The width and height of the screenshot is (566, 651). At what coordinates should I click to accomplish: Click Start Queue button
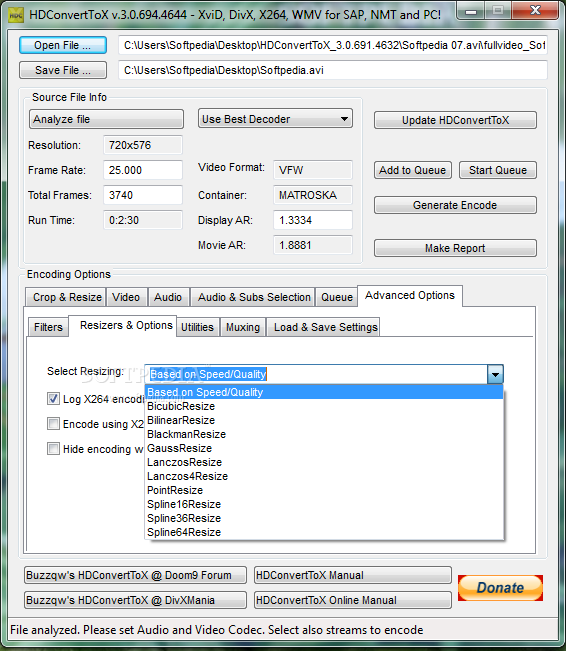click(x=498, y=170)
